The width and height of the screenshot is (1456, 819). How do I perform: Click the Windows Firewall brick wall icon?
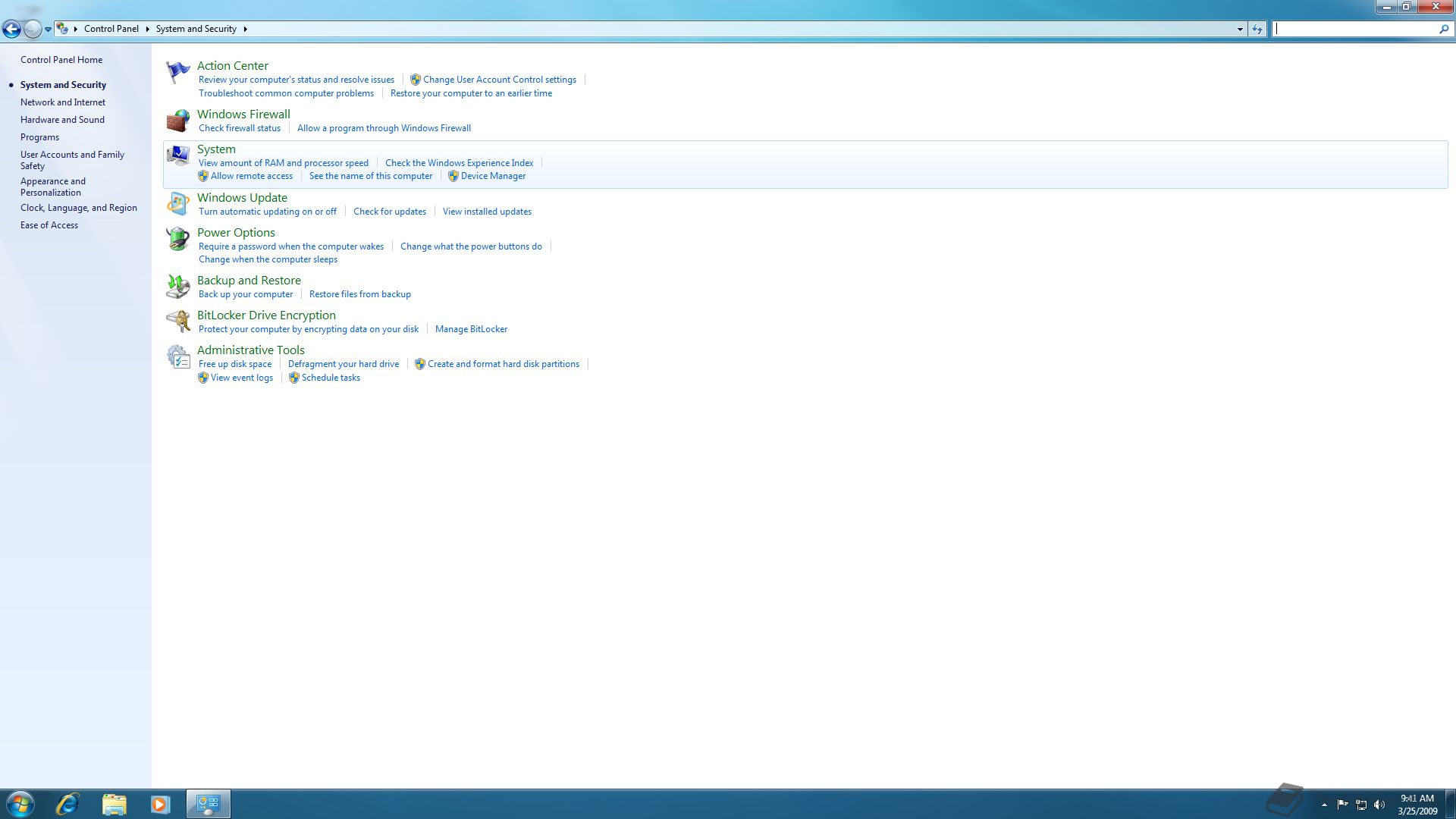pyautogui.click(x=178, y=121)
